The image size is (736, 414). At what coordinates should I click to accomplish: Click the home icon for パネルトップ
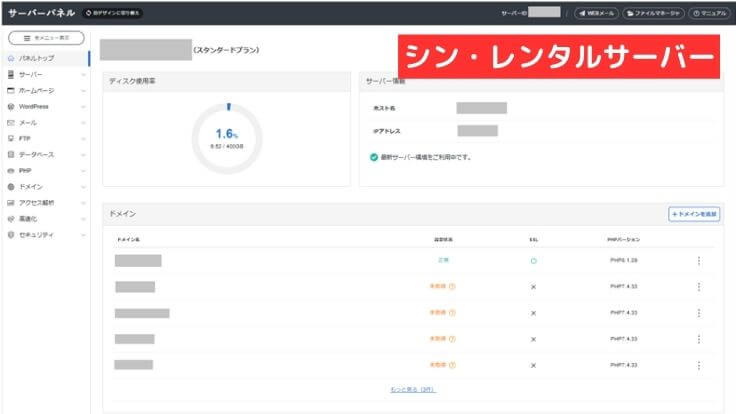pos(11,58)
